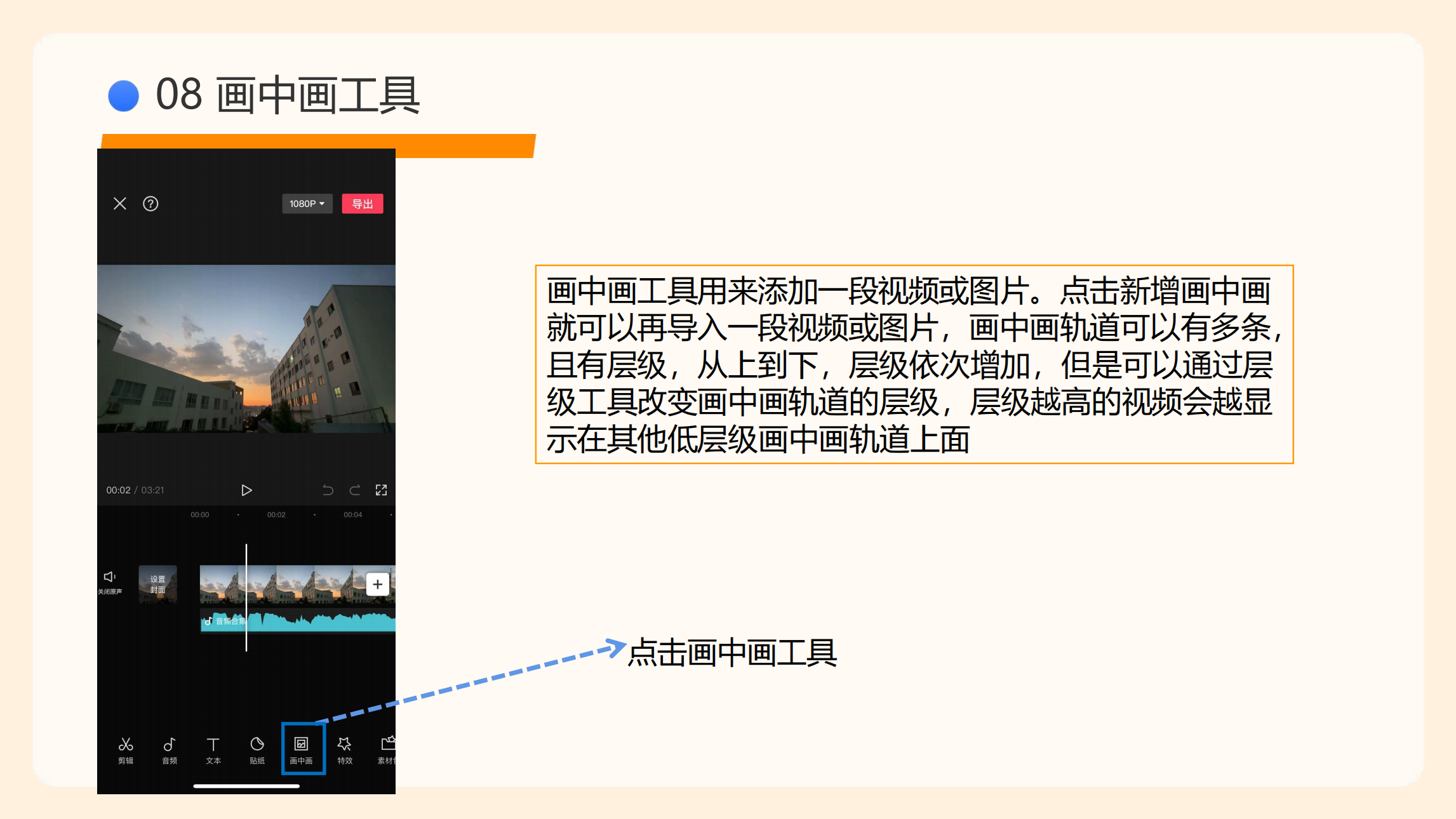The height and width of the screenshot is (819, 1456).
Task: Add clip with the plus button
Action: [378, 584]
